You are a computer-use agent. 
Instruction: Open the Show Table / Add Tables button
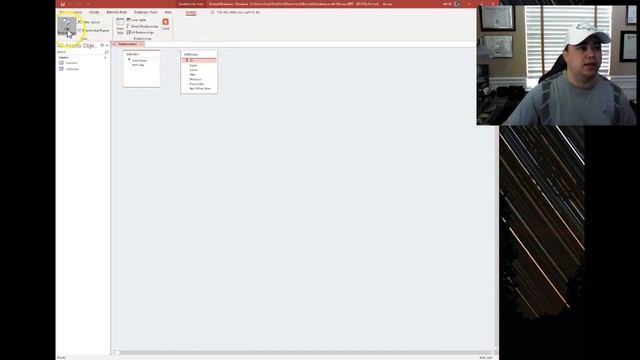(x=120, y=27)
